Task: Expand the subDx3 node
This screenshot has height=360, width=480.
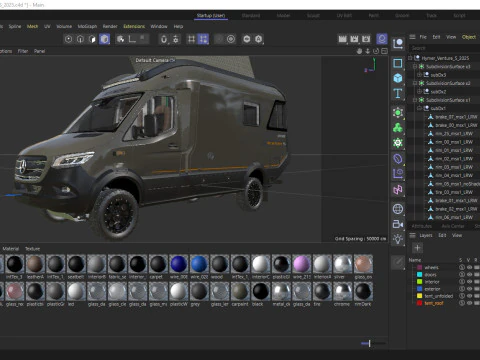Action: coord(420,75)
